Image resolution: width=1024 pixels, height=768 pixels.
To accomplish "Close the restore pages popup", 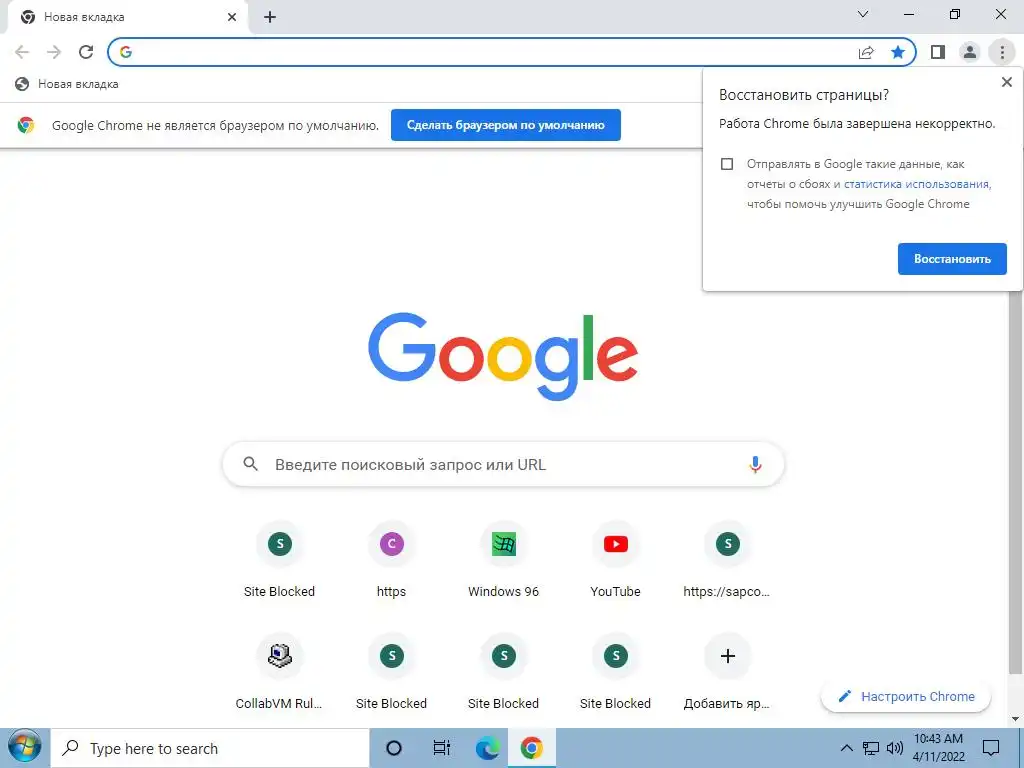I will [x=1006, y=82].
